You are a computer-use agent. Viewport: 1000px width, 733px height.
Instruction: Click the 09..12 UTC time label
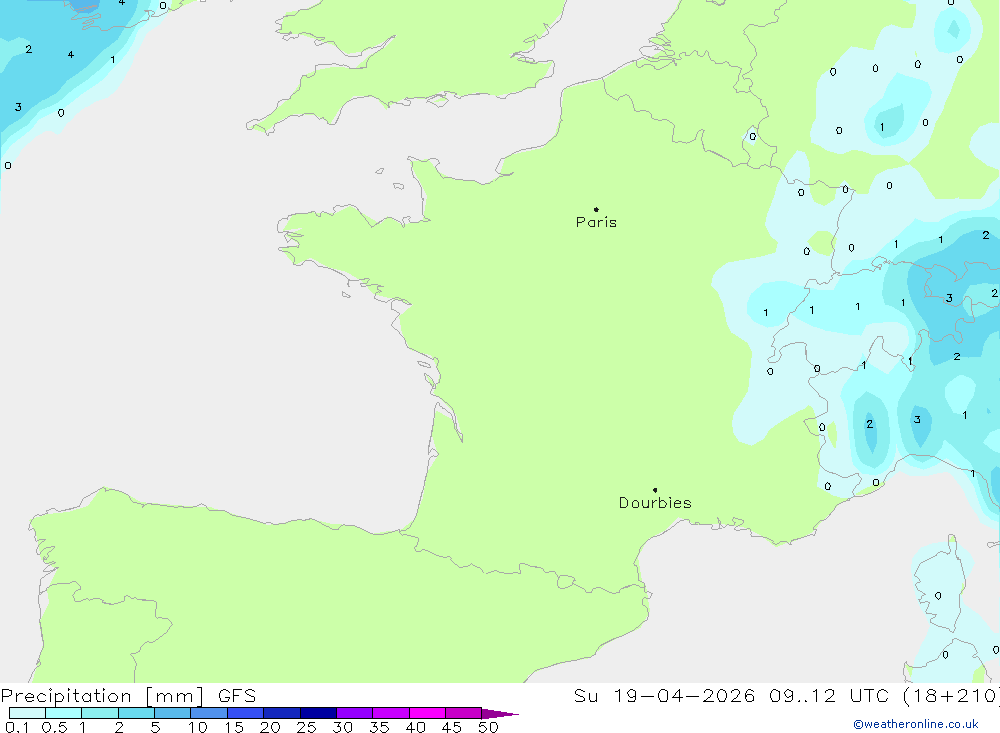click(828, 696)
